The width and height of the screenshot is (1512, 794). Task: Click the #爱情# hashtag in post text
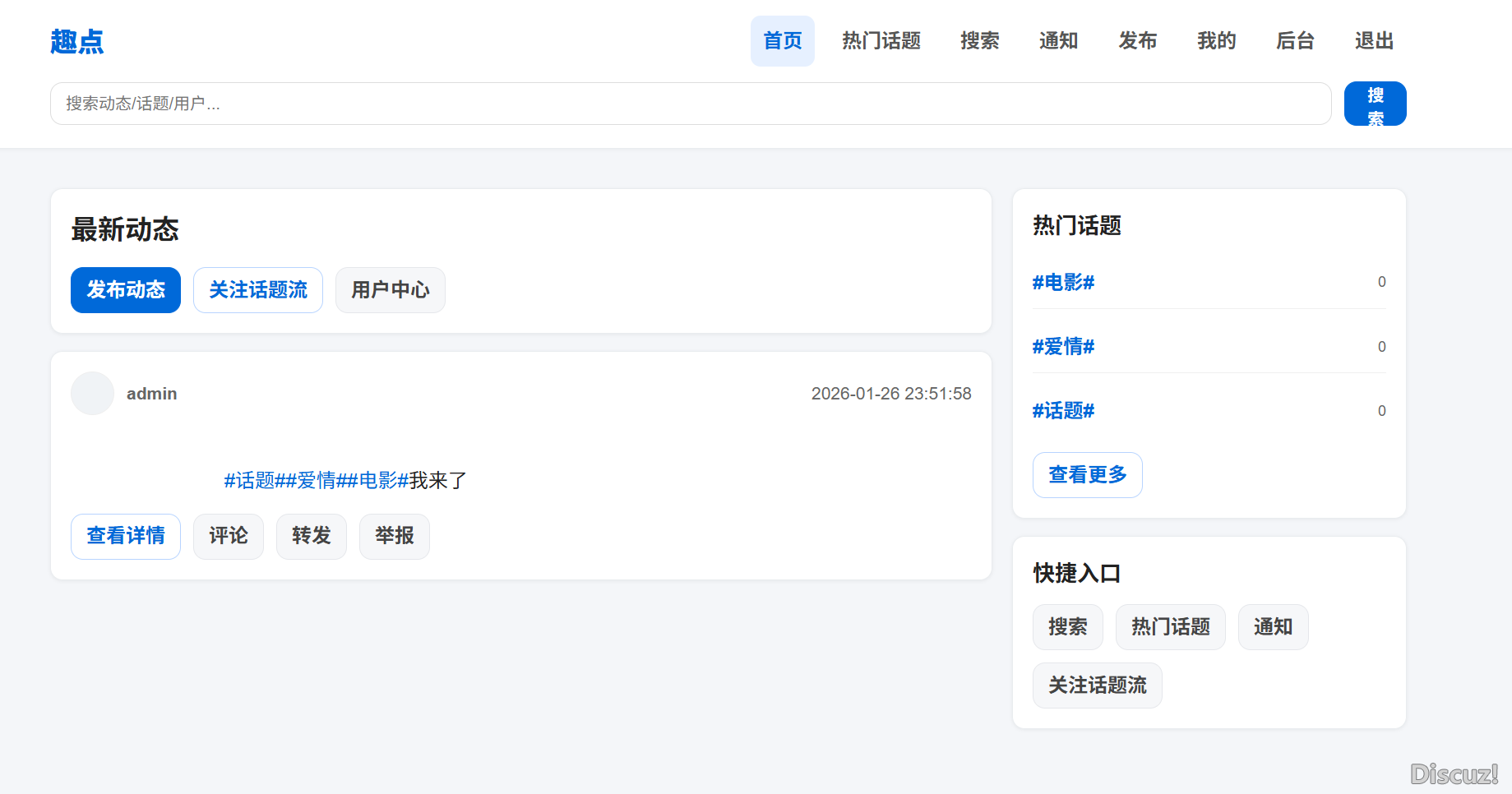pyautogui.click(x=317, y=481)
